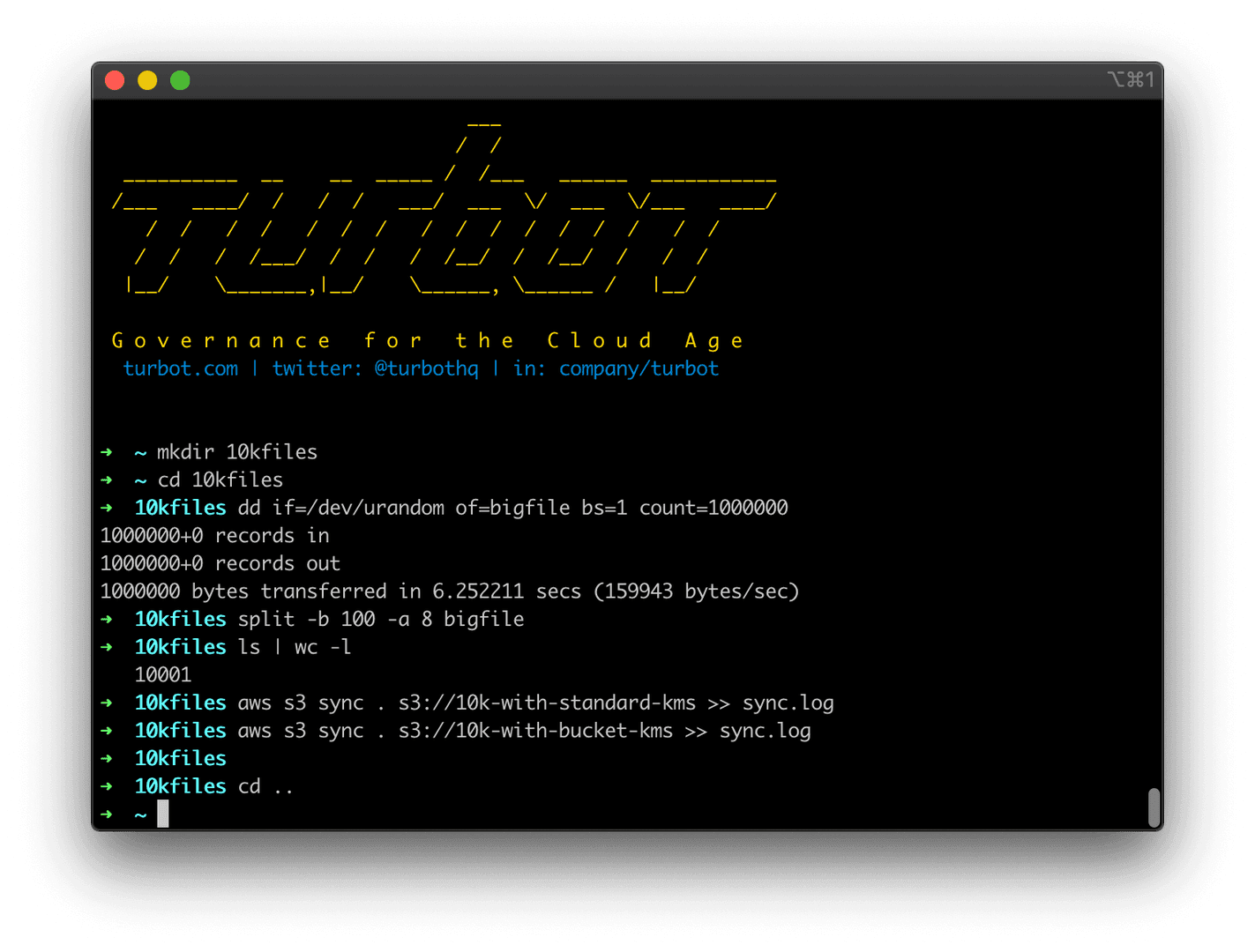Viewport: 1255px width, 952px height.
Task: Click the turbot ASCII art logo
Action: (444, 208)
